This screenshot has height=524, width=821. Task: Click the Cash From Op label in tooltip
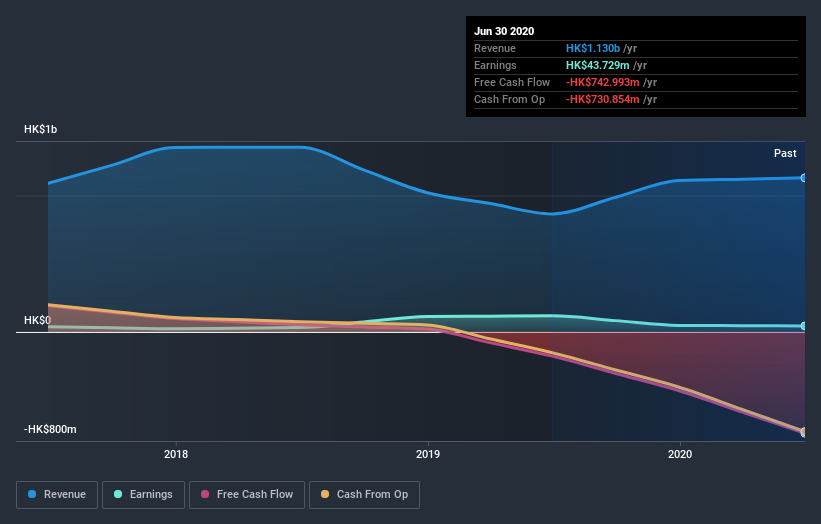[509, 99]
